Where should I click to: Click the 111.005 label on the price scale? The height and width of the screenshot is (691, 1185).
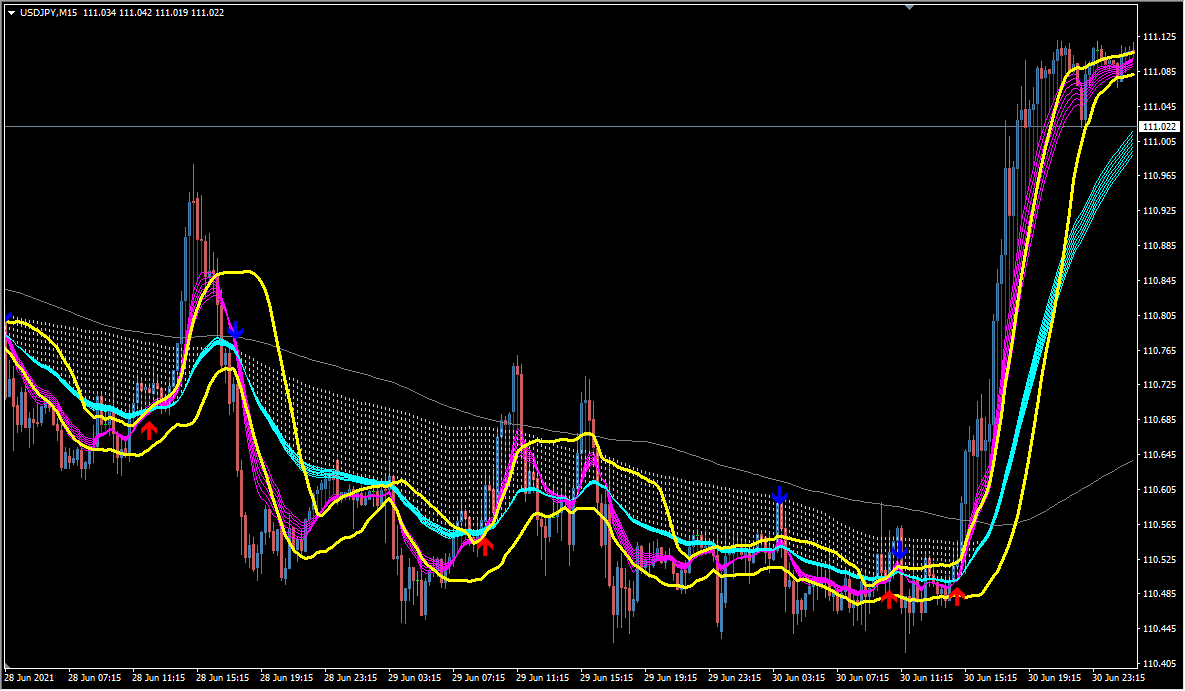point(1159,141)
